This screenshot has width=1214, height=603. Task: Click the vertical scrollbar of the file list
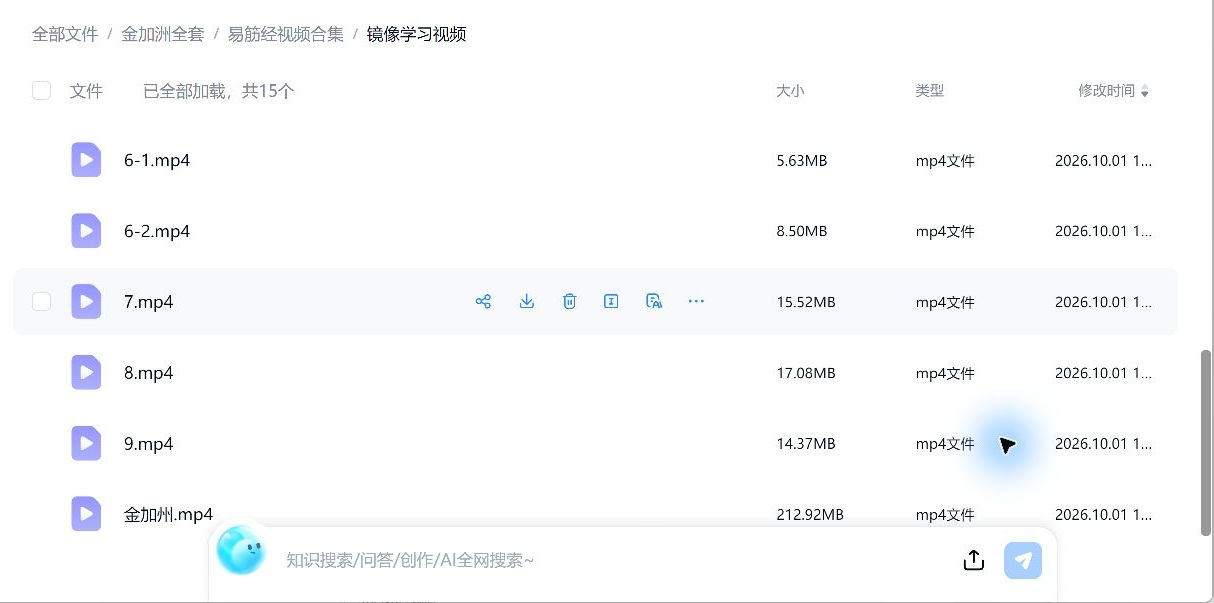[1206, 443]
